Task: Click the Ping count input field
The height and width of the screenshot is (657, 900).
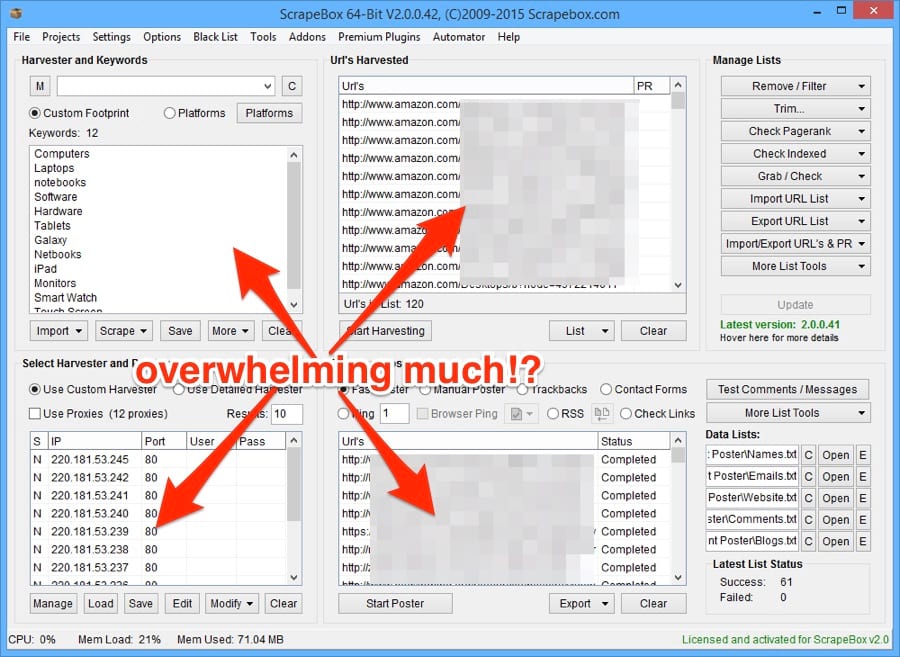Action: 394,414
